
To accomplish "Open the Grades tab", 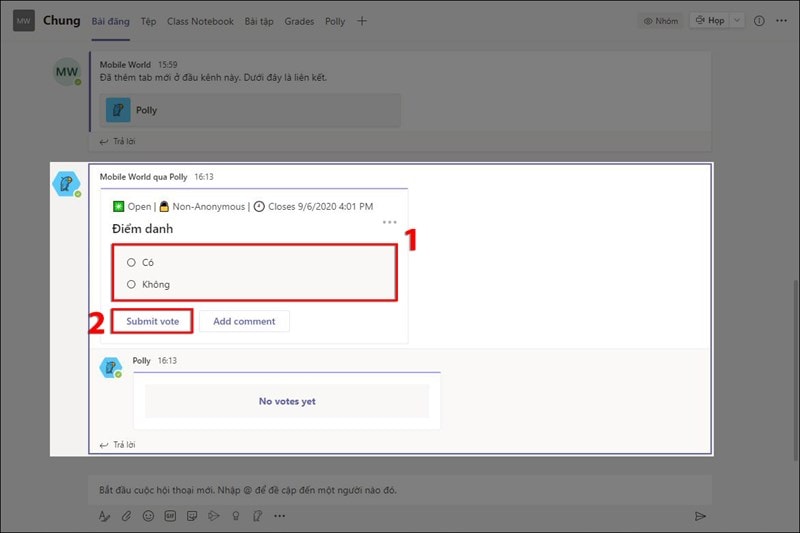I will [299, 21].
